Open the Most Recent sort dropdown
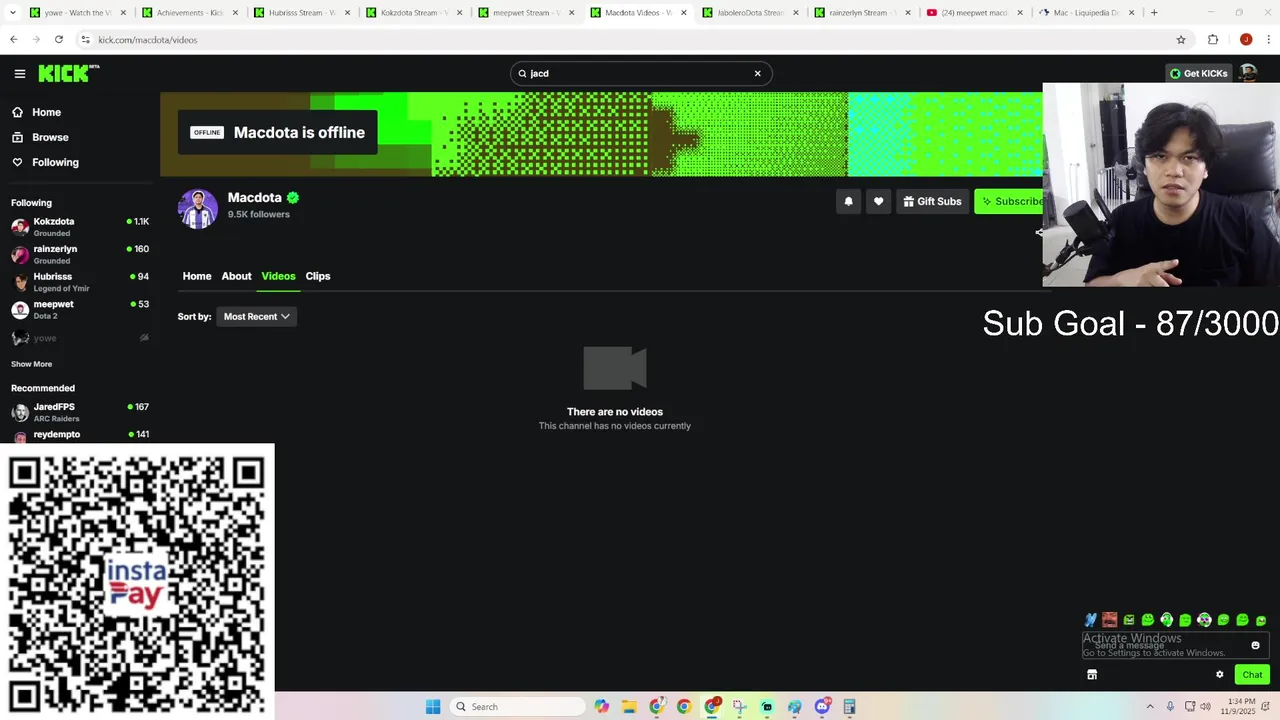1280x720 pixels. coord(256,316)
